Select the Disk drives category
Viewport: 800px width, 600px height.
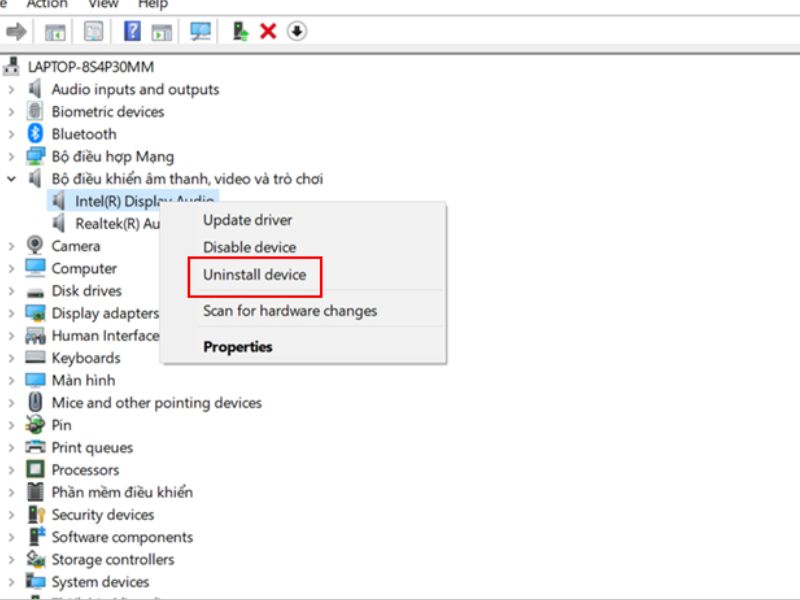pos(87,291)
